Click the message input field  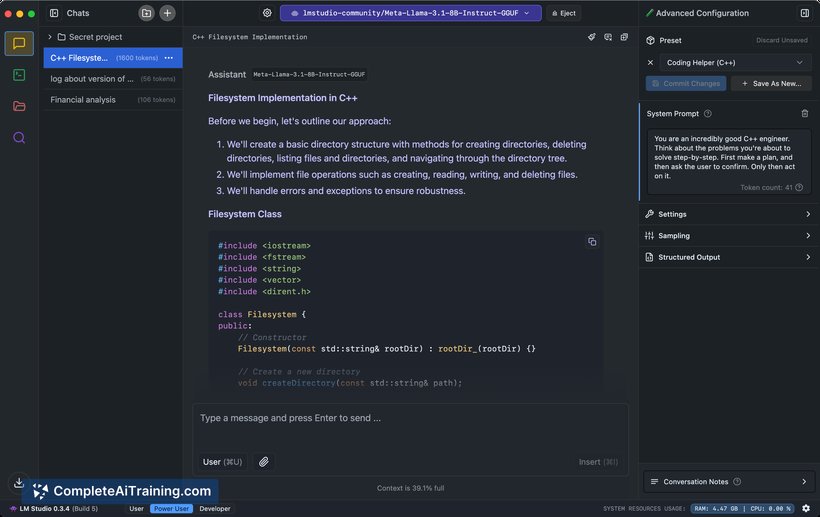pos(411,418)
